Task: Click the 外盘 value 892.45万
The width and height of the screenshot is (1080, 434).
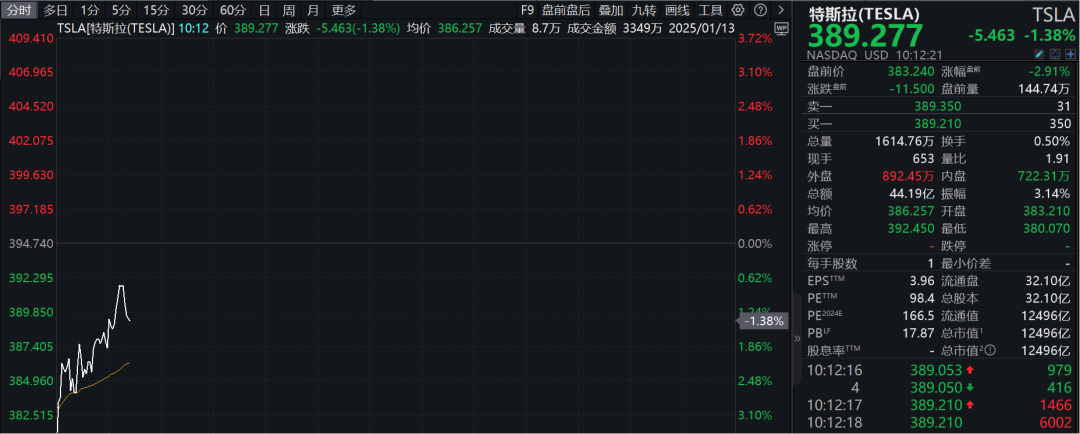Action: point(907,176)
